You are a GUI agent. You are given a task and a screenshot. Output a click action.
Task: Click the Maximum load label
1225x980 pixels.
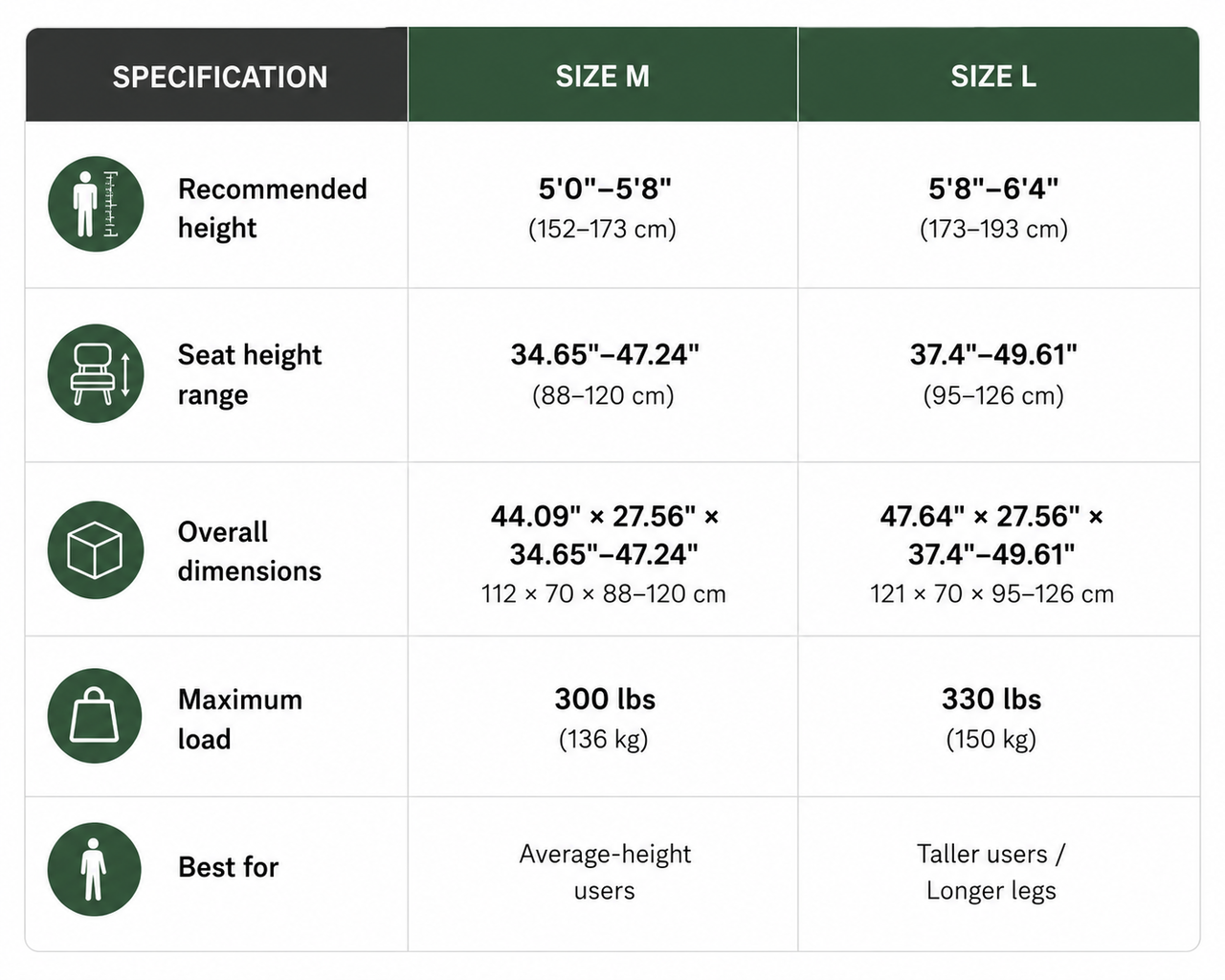(240, 719)
